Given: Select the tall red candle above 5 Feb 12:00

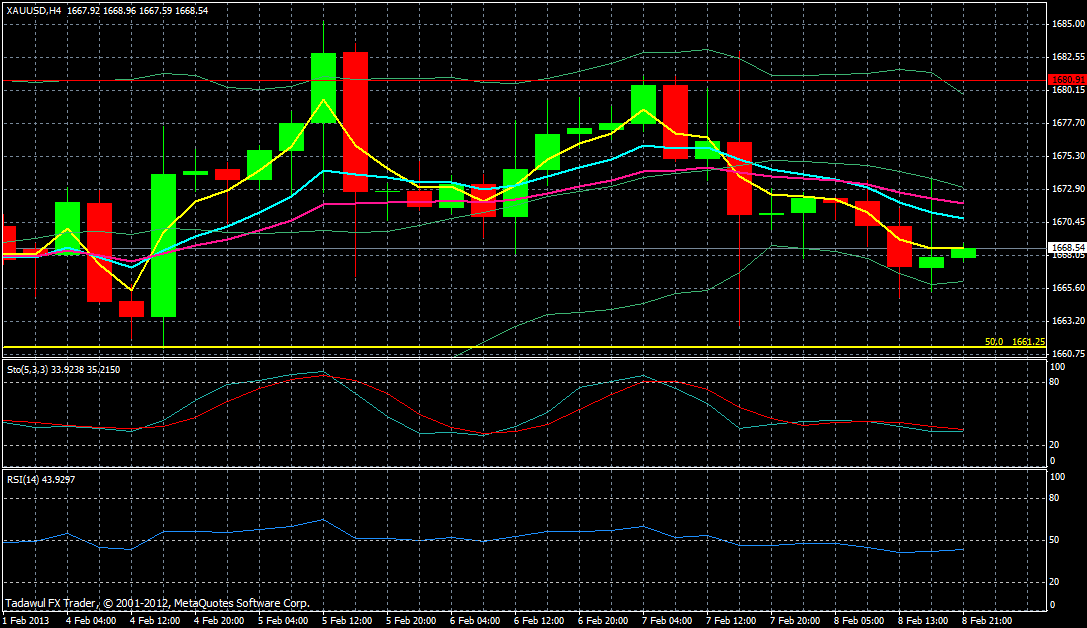Looking at the screenshot, I should (355, 122).
